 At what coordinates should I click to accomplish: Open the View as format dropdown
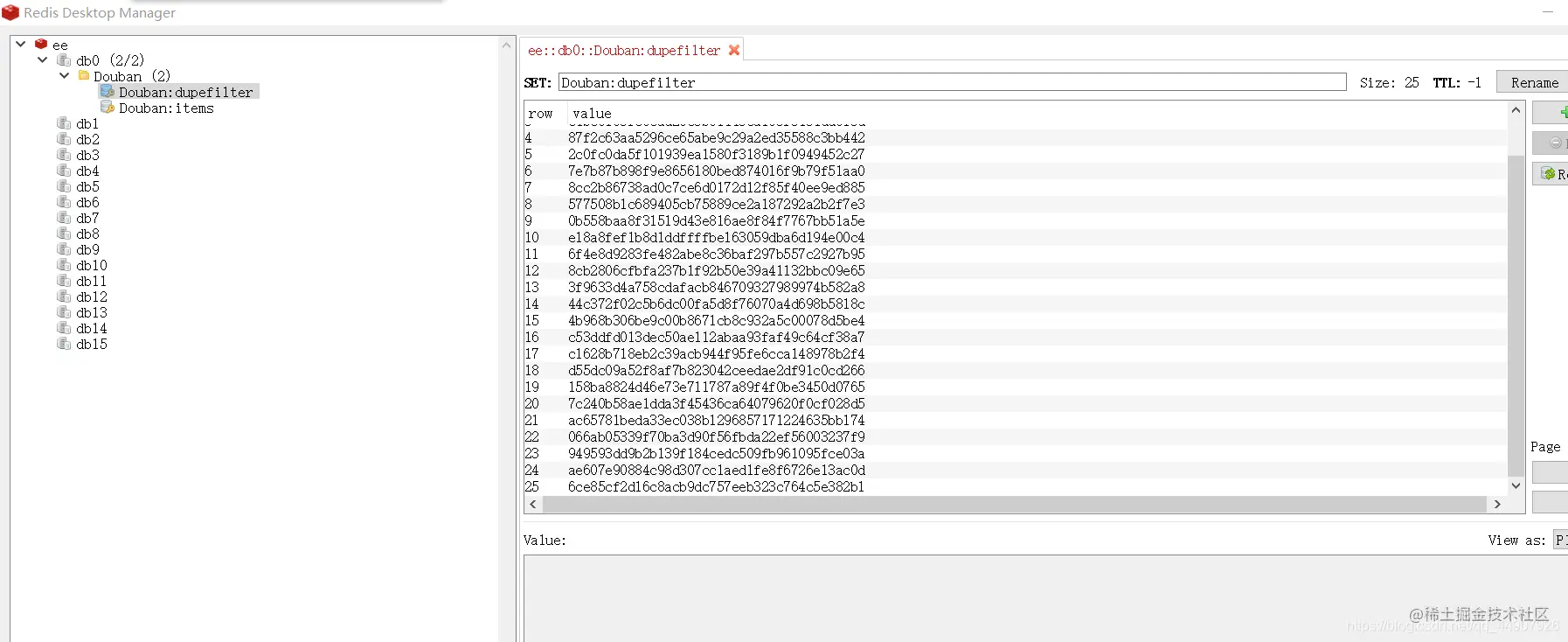pos(1560,540)
